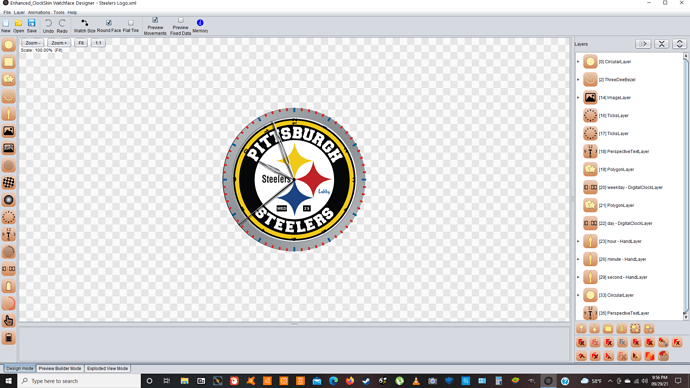Click the grey Fx effect icon

pos(622,342)
